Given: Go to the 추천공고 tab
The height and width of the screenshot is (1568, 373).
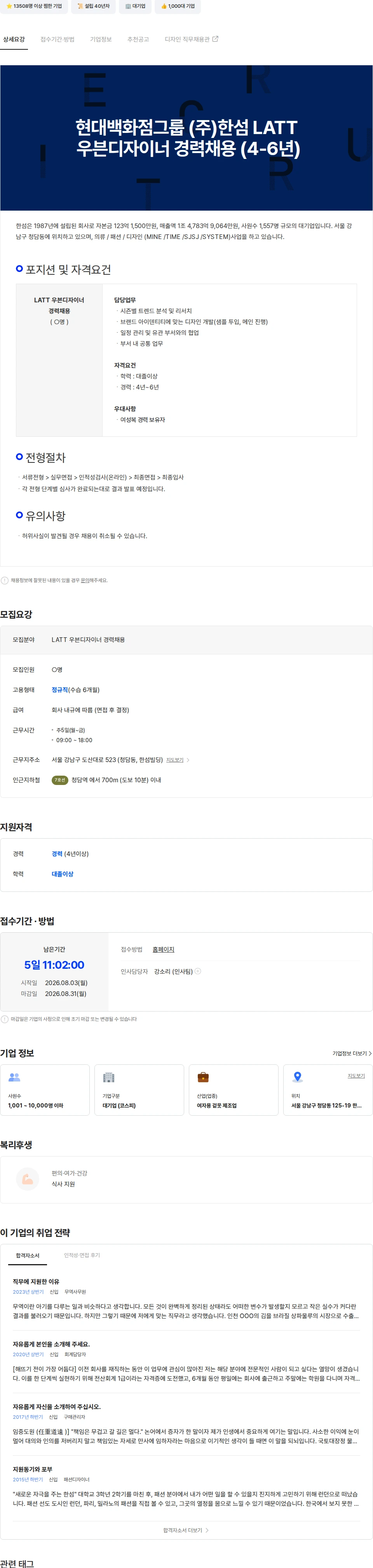Looking at the screenshot, I should (138, 40).
